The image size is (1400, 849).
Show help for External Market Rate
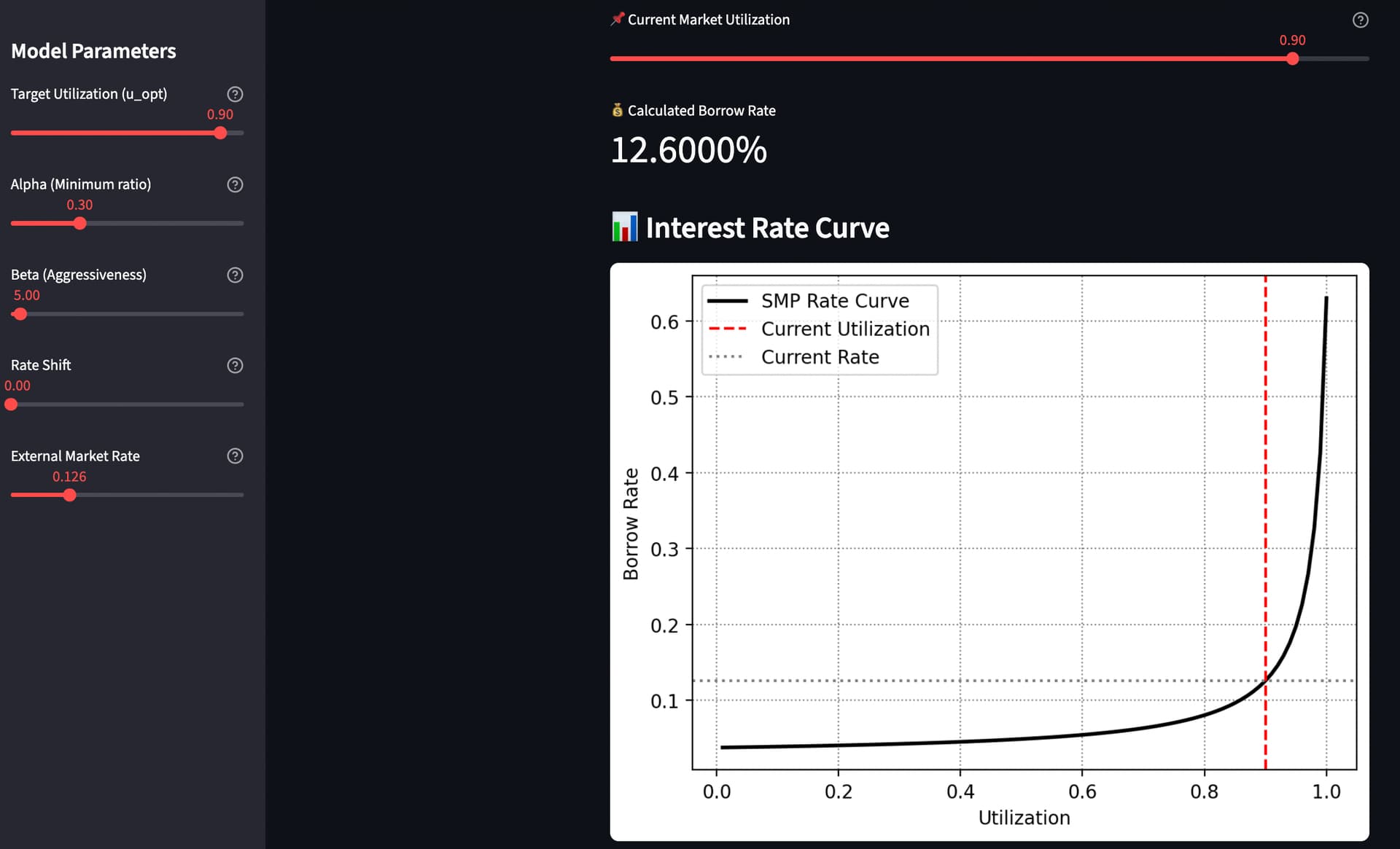[x=235, y=455]
